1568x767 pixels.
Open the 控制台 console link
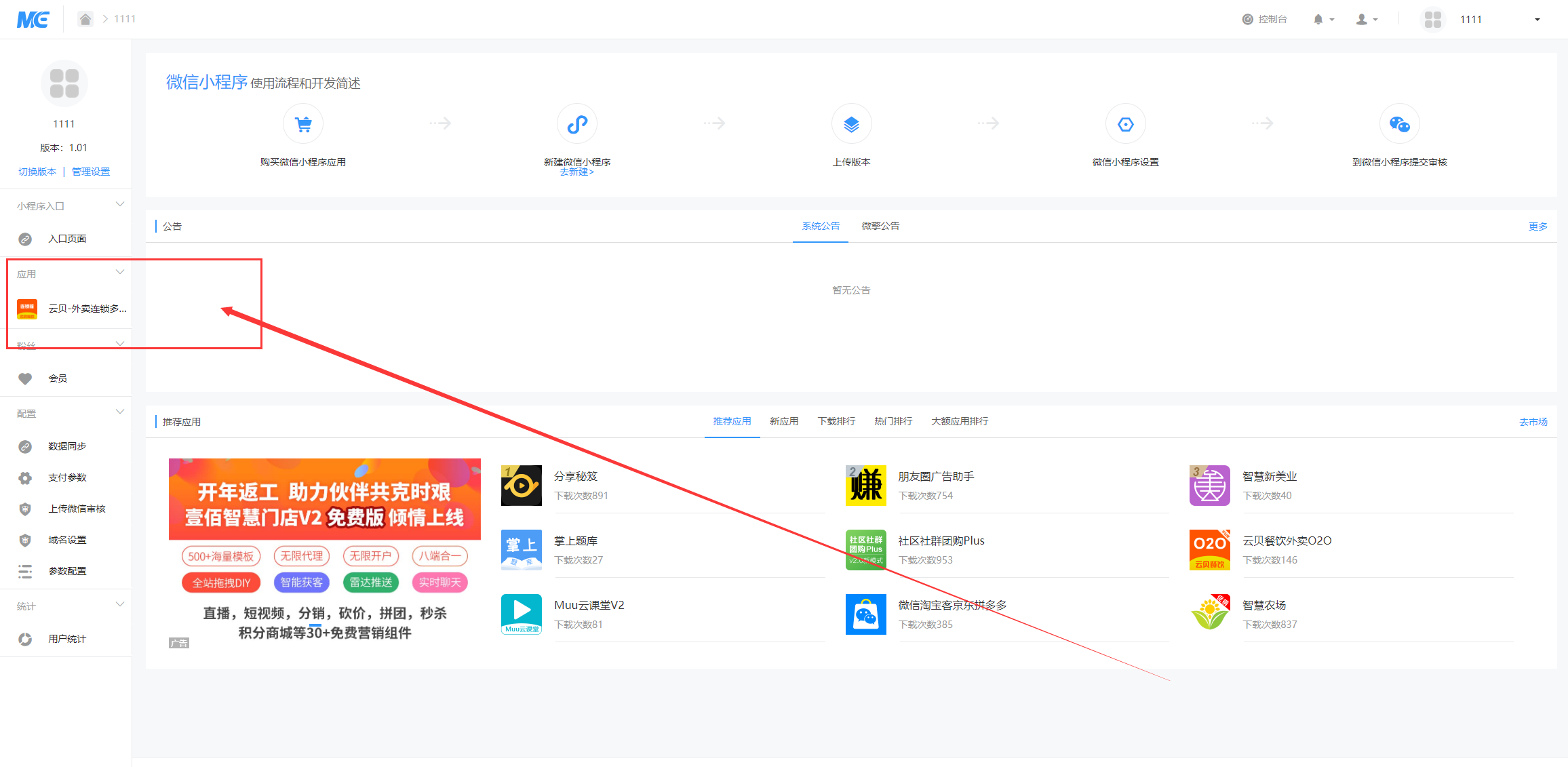1264,19
